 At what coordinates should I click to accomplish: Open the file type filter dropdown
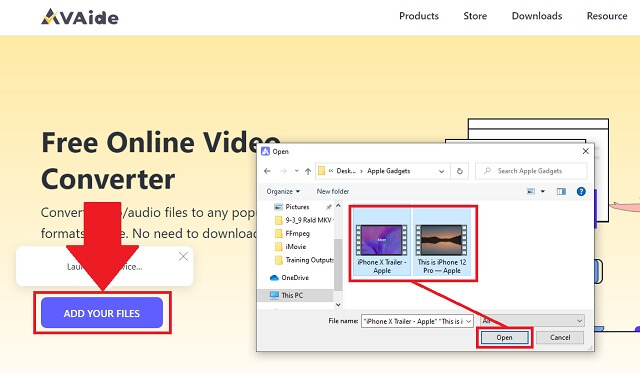532,321
